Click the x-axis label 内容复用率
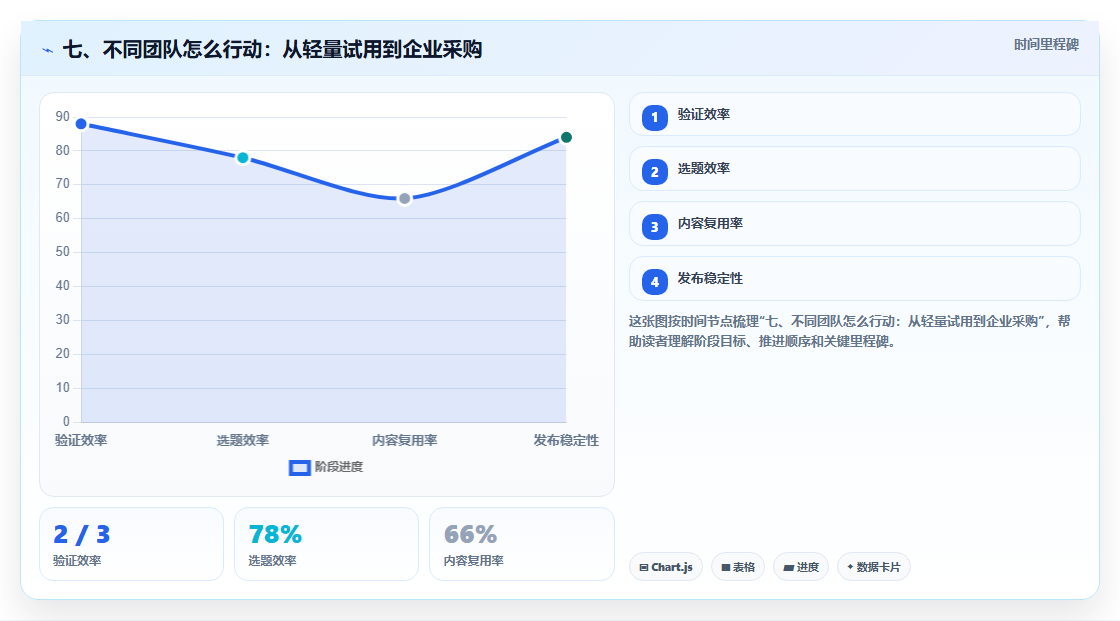Viewport: 1120px width, 621px height. click(x=404, y=441)
